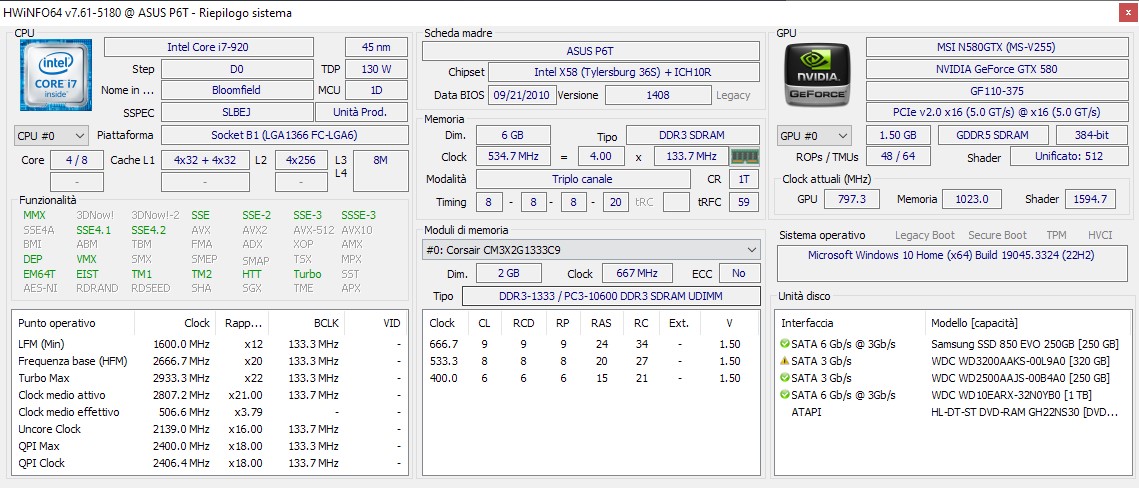
Task: Click the SSE4.2 feature label
Action: (x=149, y=230)
